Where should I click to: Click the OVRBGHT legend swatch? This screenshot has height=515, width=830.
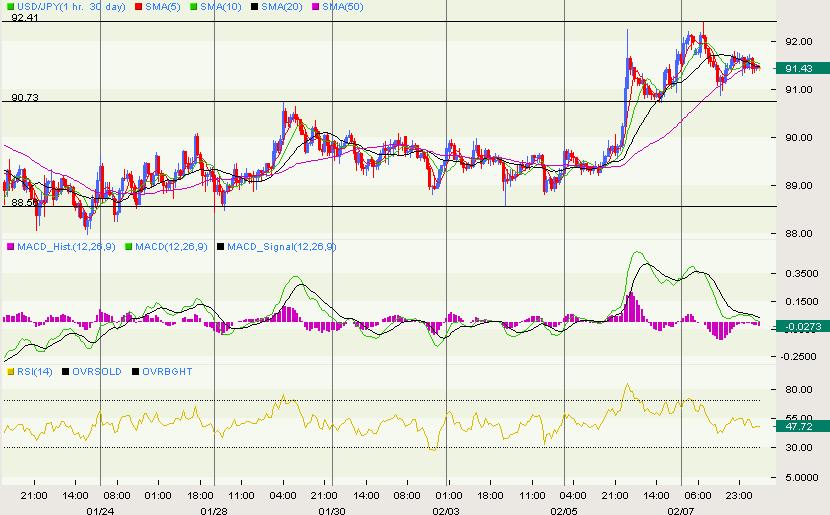pyautogui.click(x=135, y=372)
